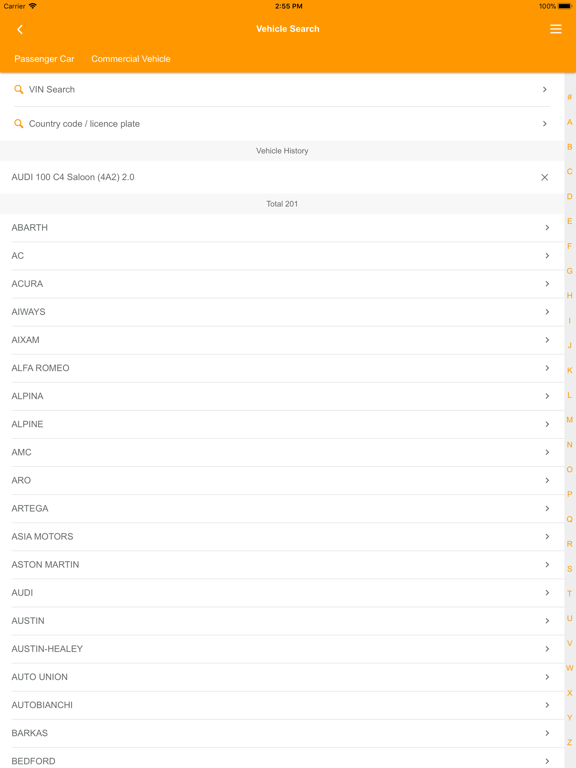Tap the 2:55 PM clock
This screenshot has width=576, height=768.
288,6
